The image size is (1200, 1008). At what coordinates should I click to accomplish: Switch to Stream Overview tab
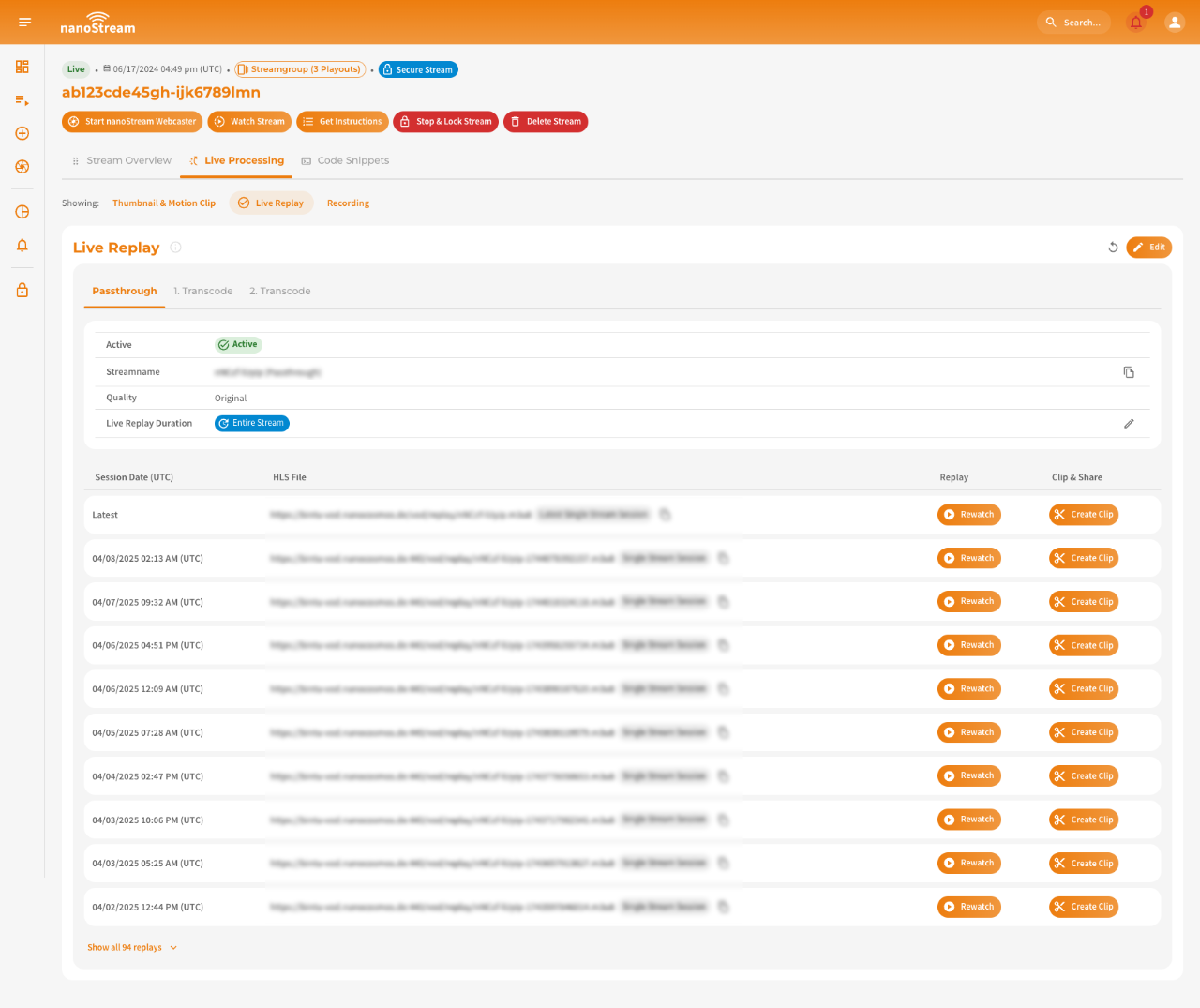click(x=122, y=160)
